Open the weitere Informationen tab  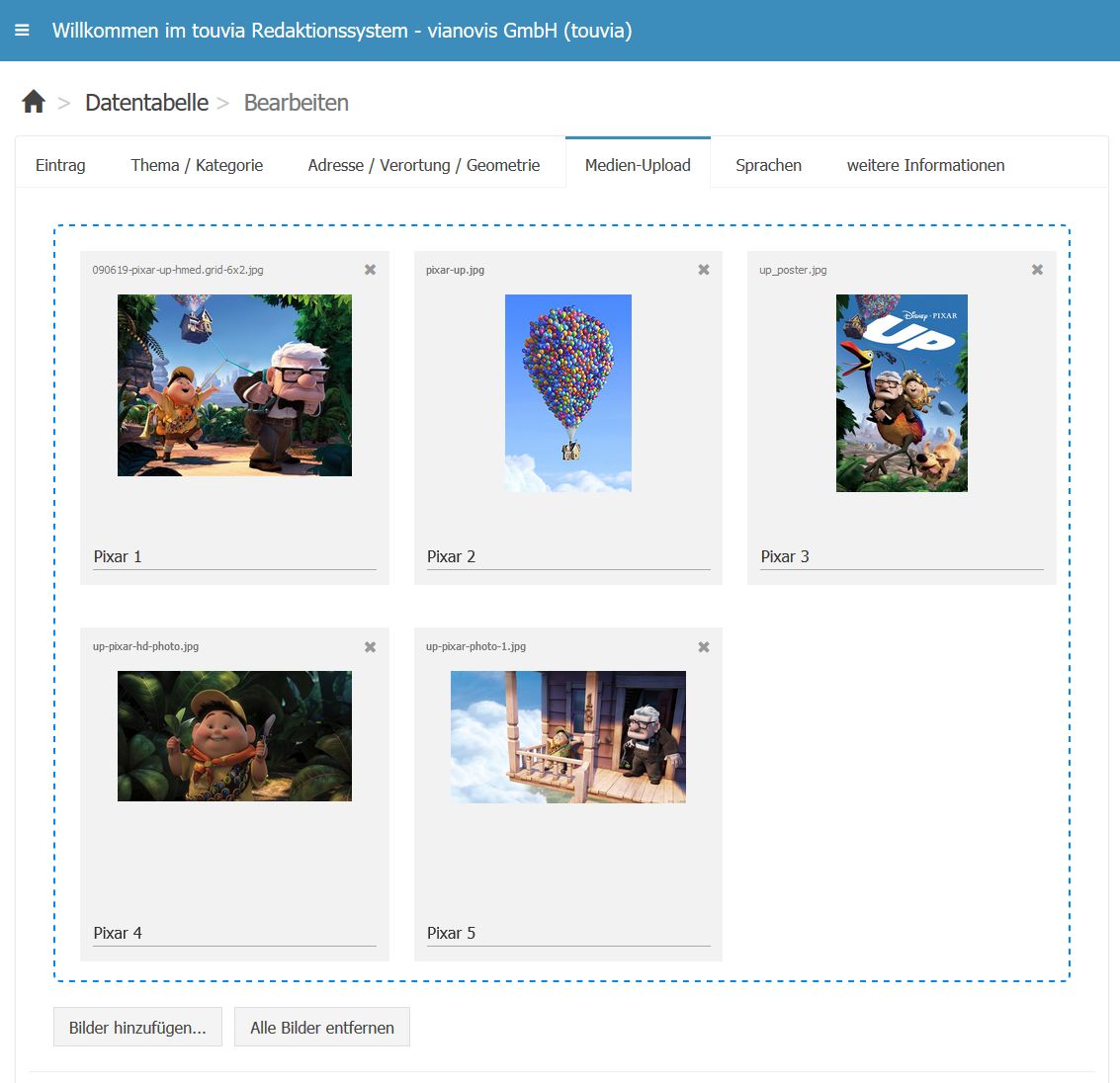[925, 165]
